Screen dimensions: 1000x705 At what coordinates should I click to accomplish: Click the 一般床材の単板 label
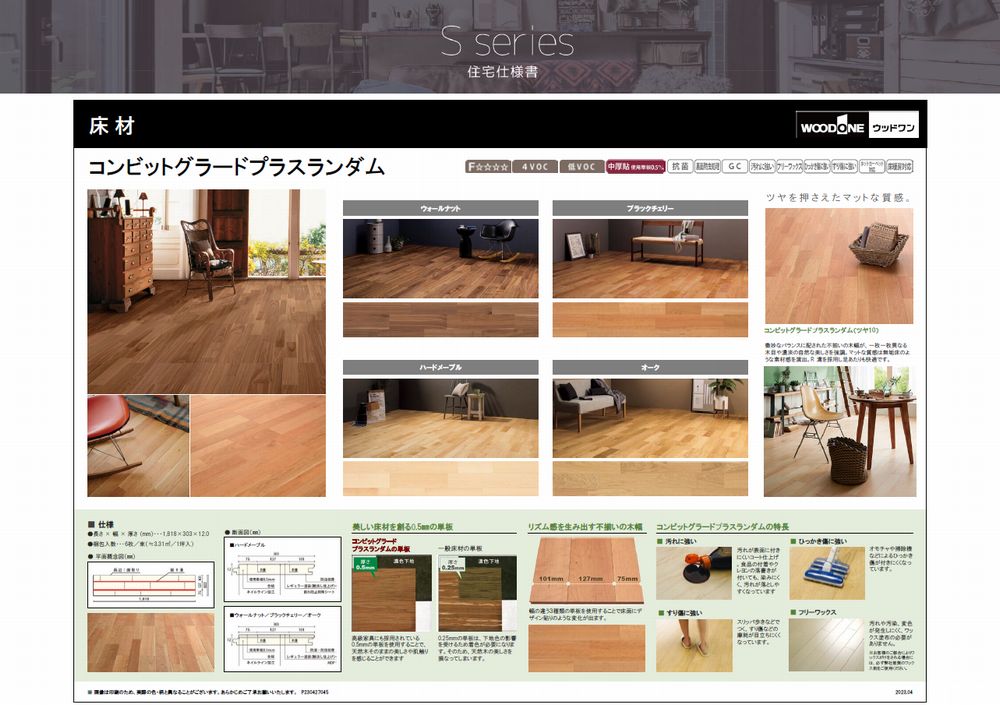[x=460, y=549]
